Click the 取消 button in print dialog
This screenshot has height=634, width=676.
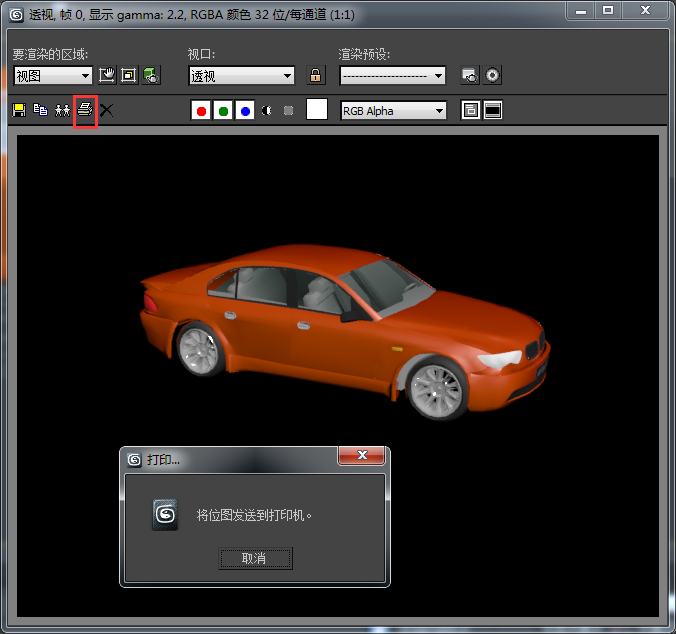click(x=255, y=558)
